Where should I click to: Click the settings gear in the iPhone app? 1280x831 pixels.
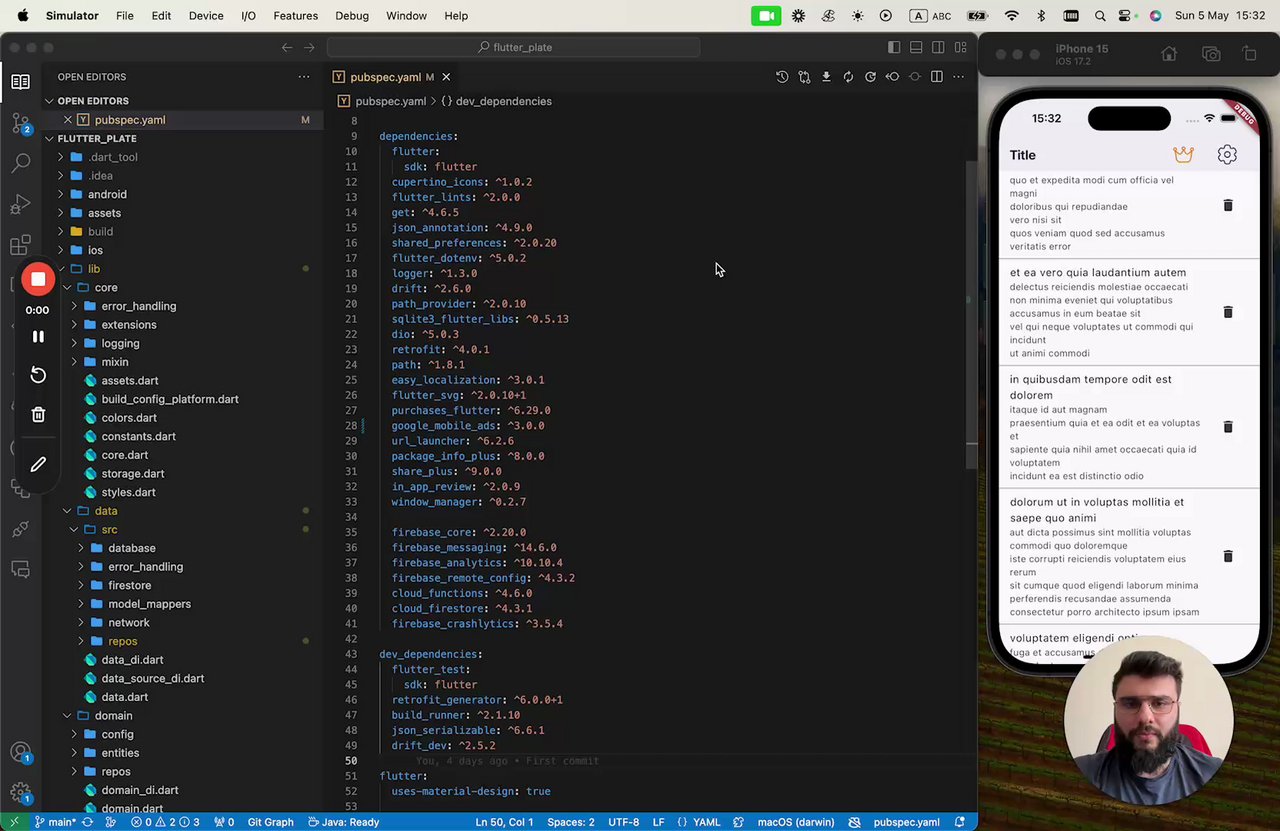1227,155
